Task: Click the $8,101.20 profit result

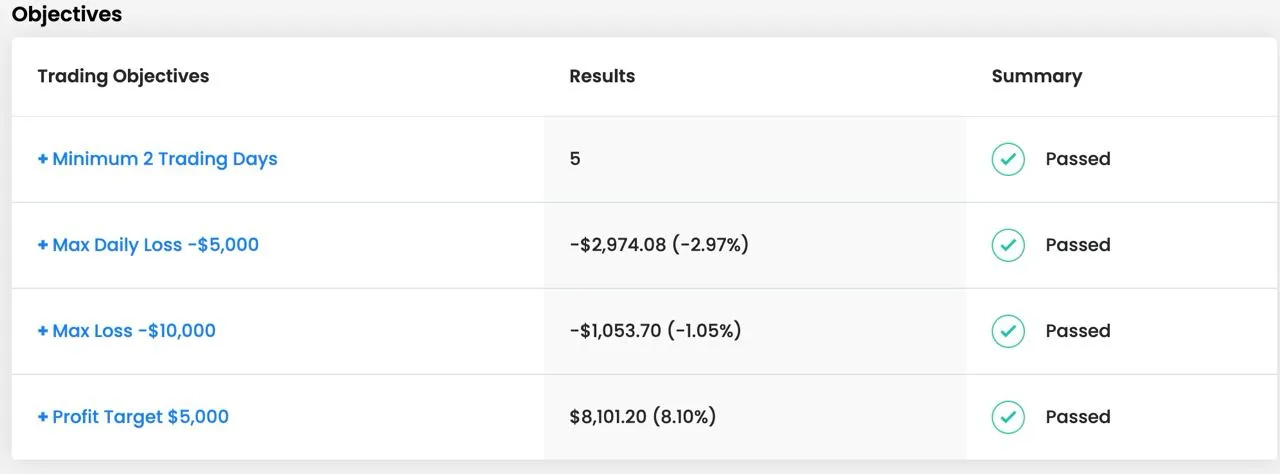Action: coord(642,417)
